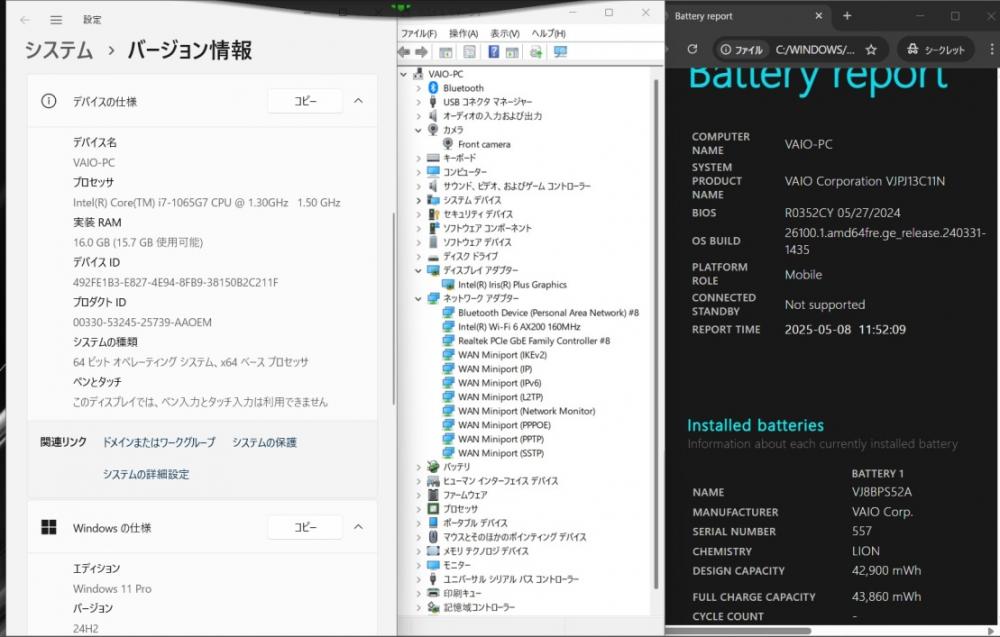The height and width of the screenshot is (637, 1000).
Task: Bookmark the page with the star icon
Action: (871, 50)
